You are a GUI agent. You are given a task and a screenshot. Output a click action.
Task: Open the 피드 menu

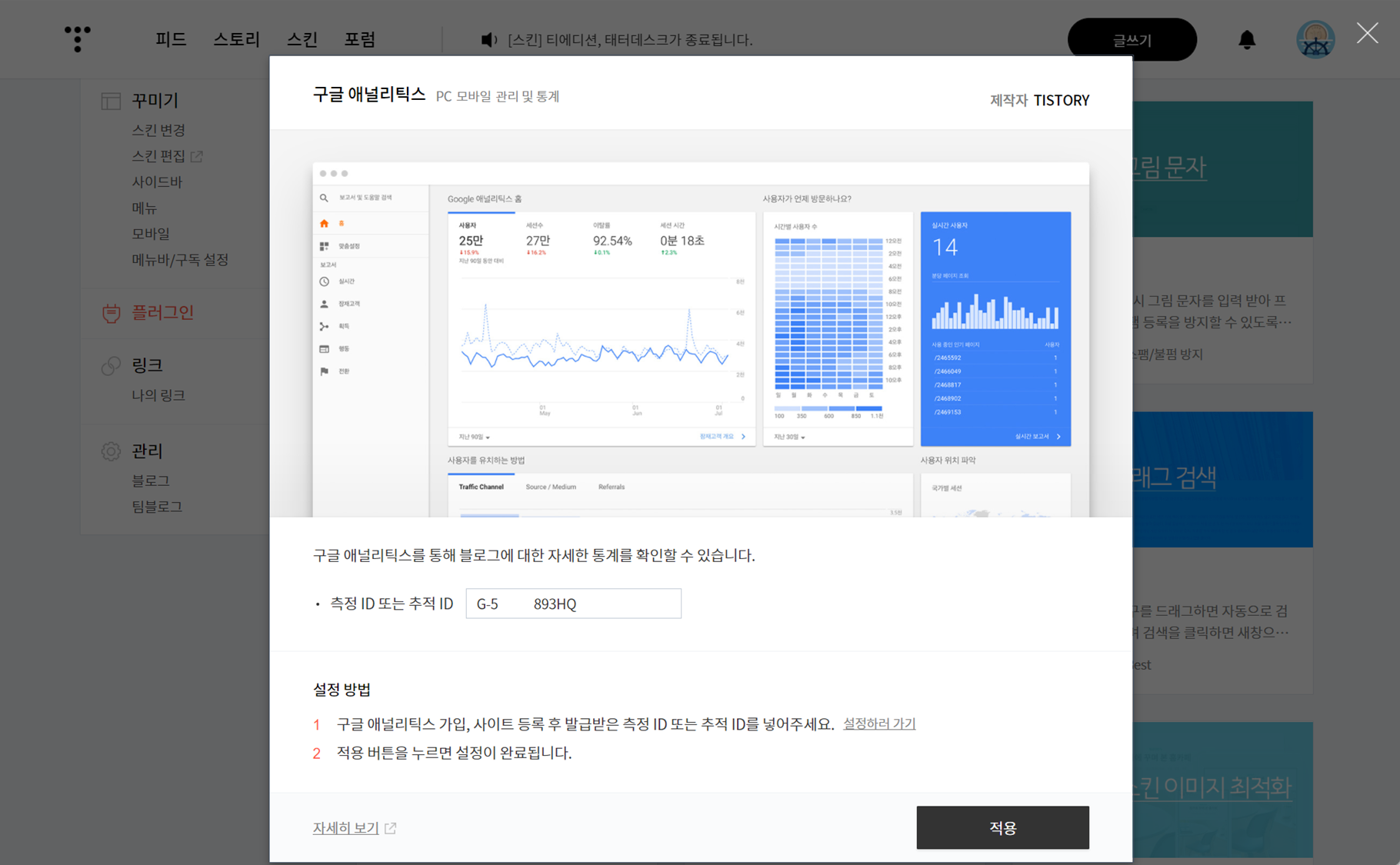coord(171,39)
